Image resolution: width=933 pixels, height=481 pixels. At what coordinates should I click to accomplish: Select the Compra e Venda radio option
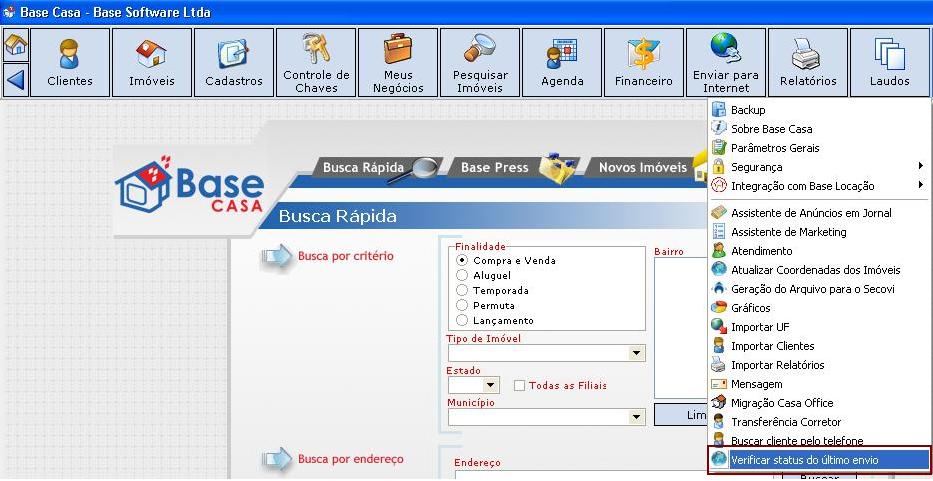pyautogui.click(x=462, y=260)
